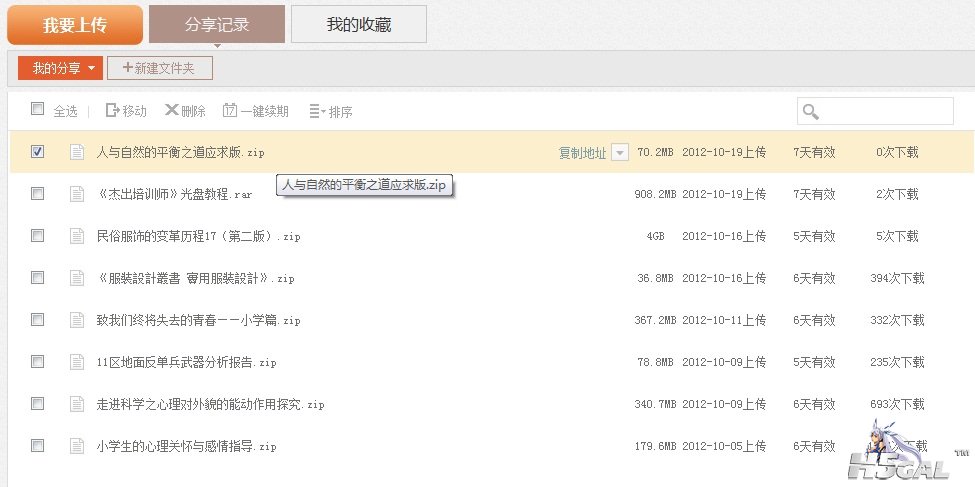975x487 pixels.
Task: Open the 我的收藏 tab
Action: [358, 24]
